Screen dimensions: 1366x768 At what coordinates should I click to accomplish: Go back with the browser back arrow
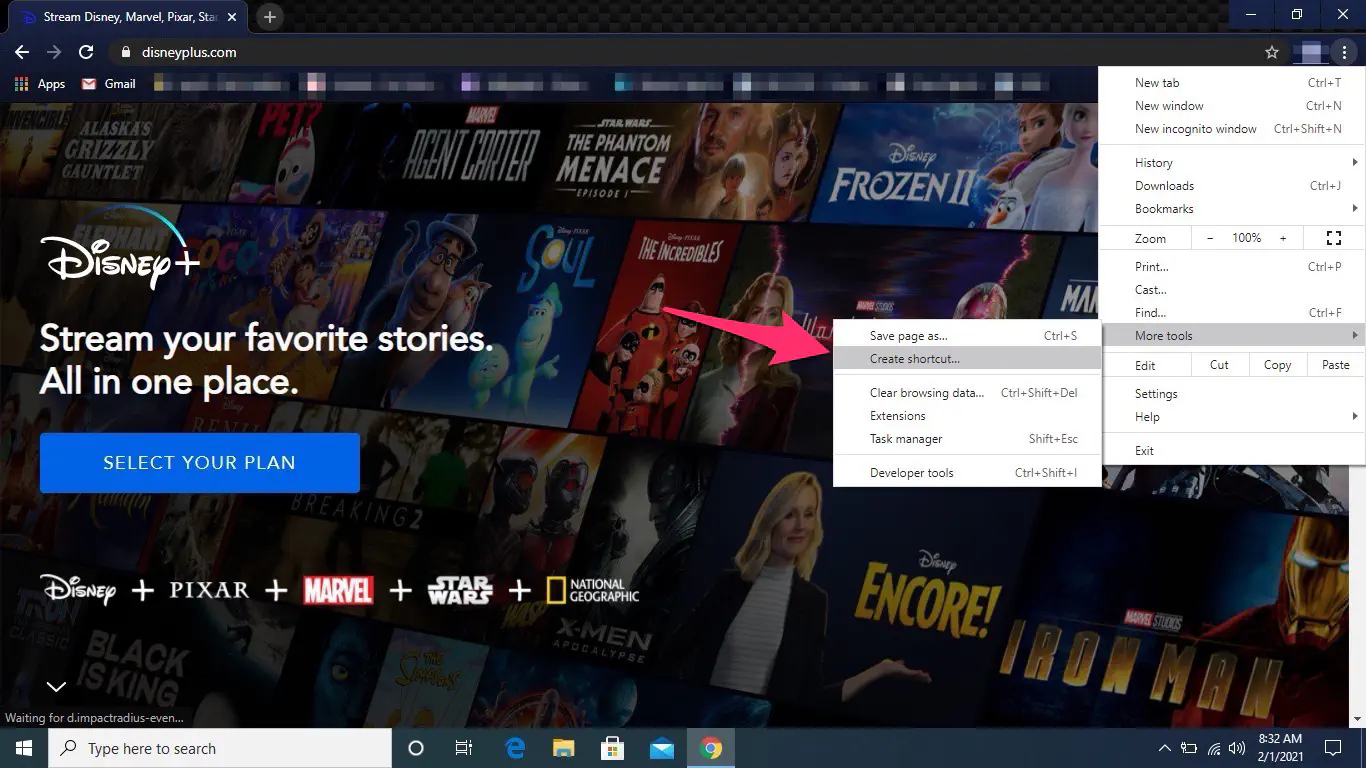pyautogui.click(x=22, y=52)
